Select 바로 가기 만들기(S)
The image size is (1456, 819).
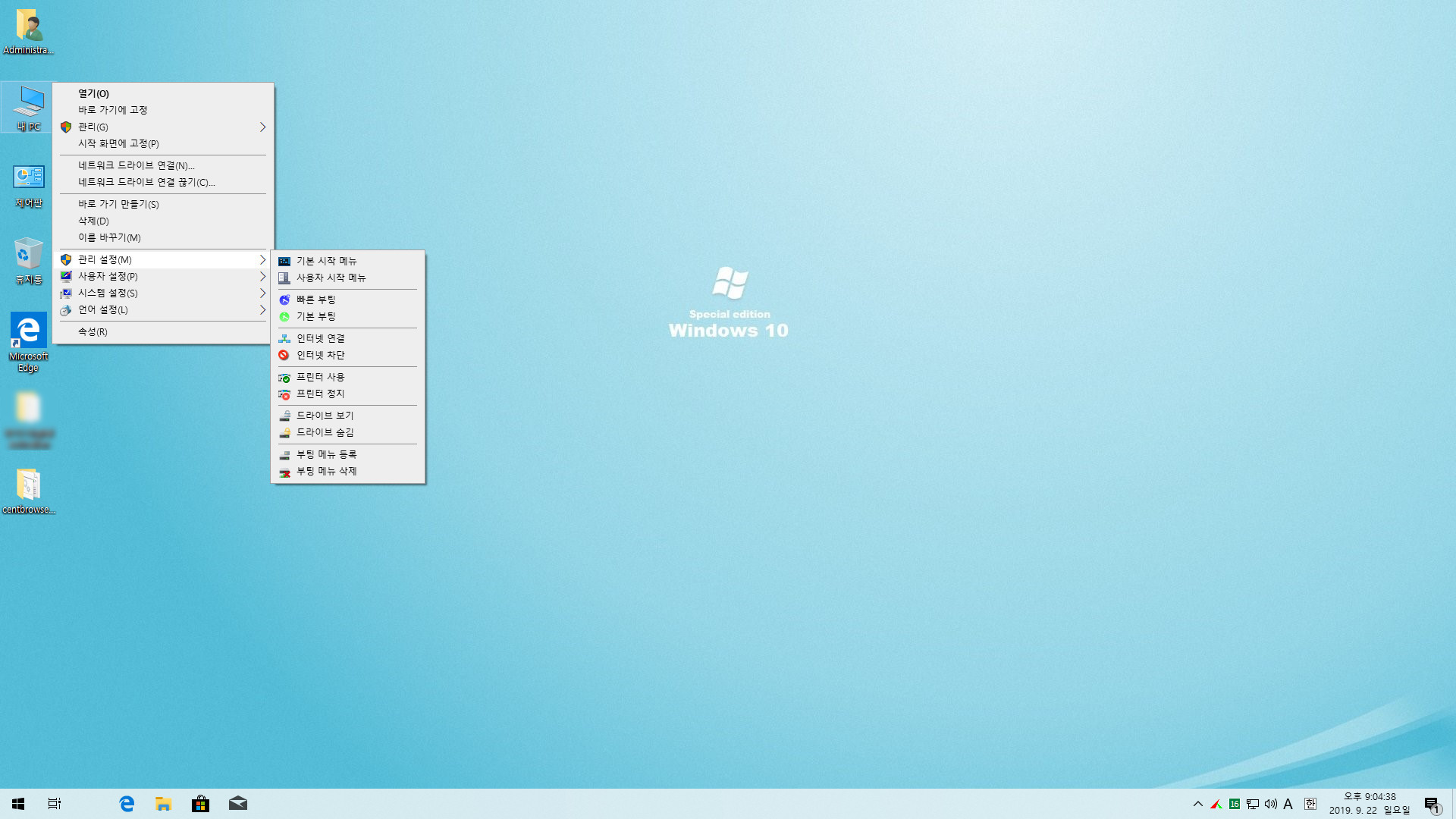coord(163,204)
